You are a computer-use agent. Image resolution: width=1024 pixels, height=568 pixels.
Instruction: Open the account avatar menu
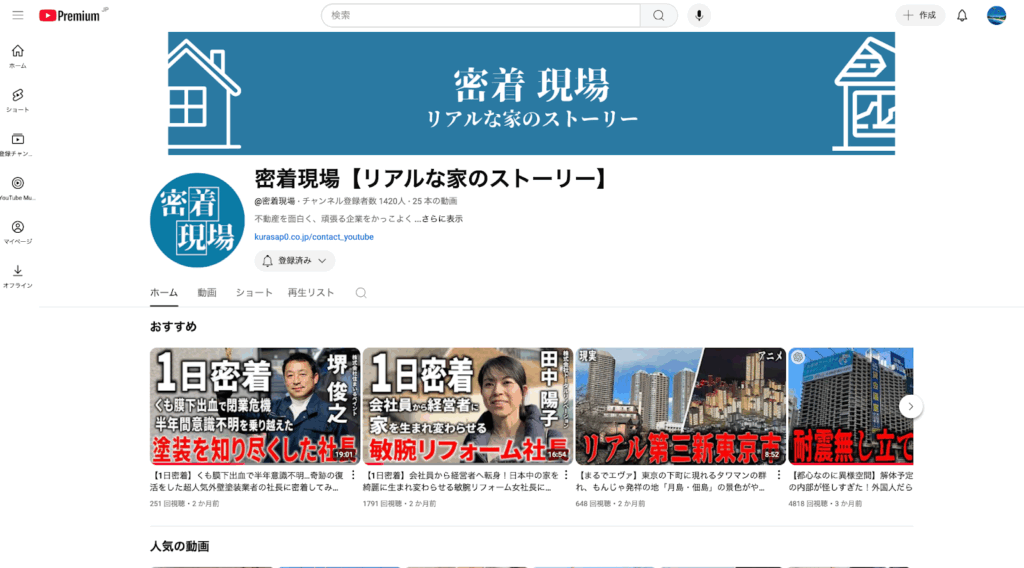pyautogui.click(x=996, y=15)
